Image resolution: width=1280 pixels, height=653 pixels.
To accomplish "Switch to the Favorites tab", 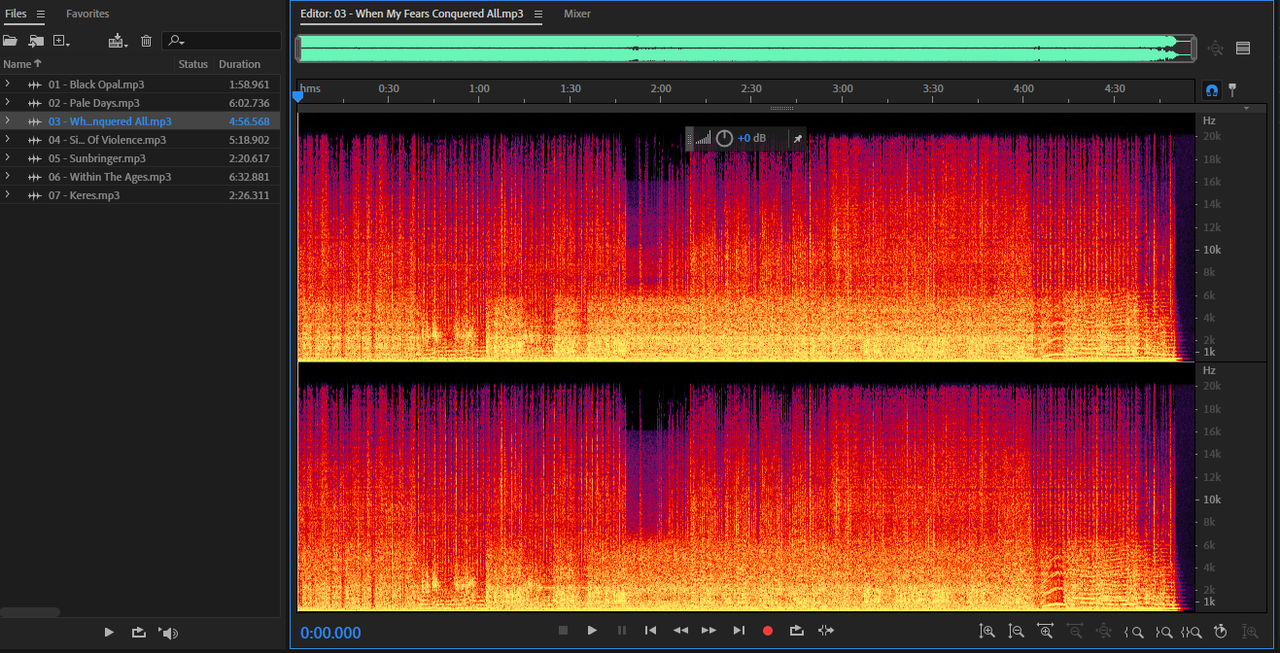I will (88, 14).
